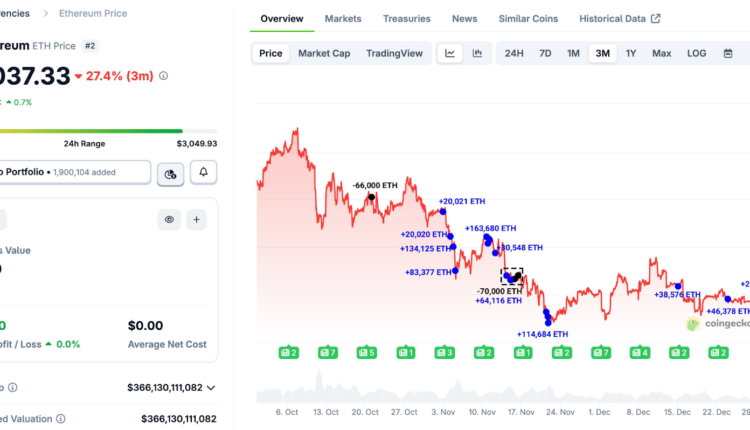Select the TradingView chart mode

point(394,53)
